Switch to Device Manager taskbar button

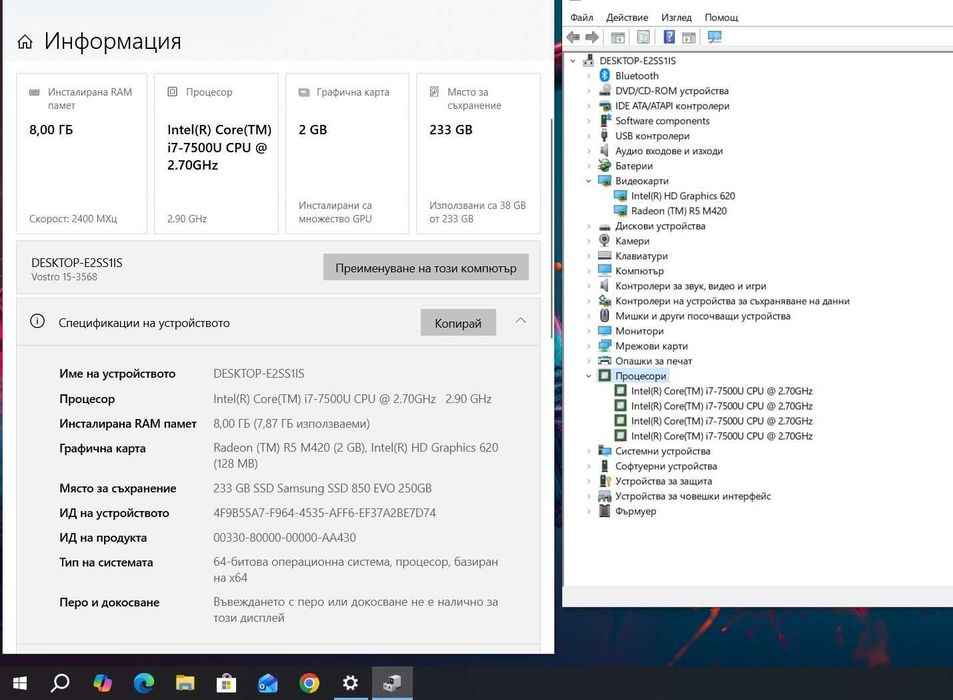click(392, 684)
